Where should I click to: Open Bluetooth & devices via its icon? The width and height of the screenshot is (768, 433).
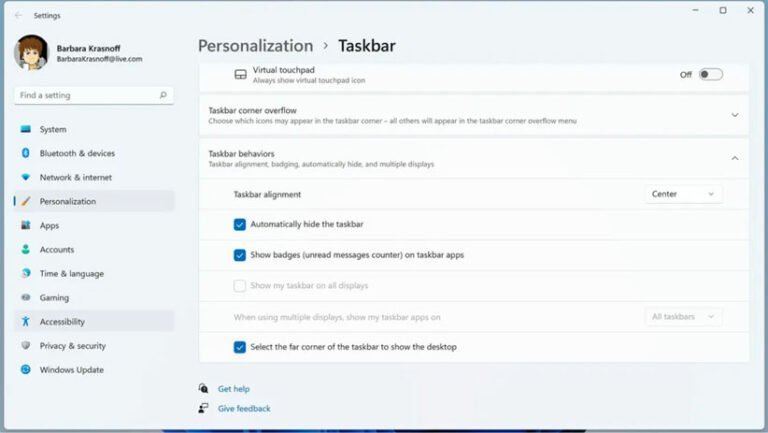pyautogui.click(x=26, y=153)
